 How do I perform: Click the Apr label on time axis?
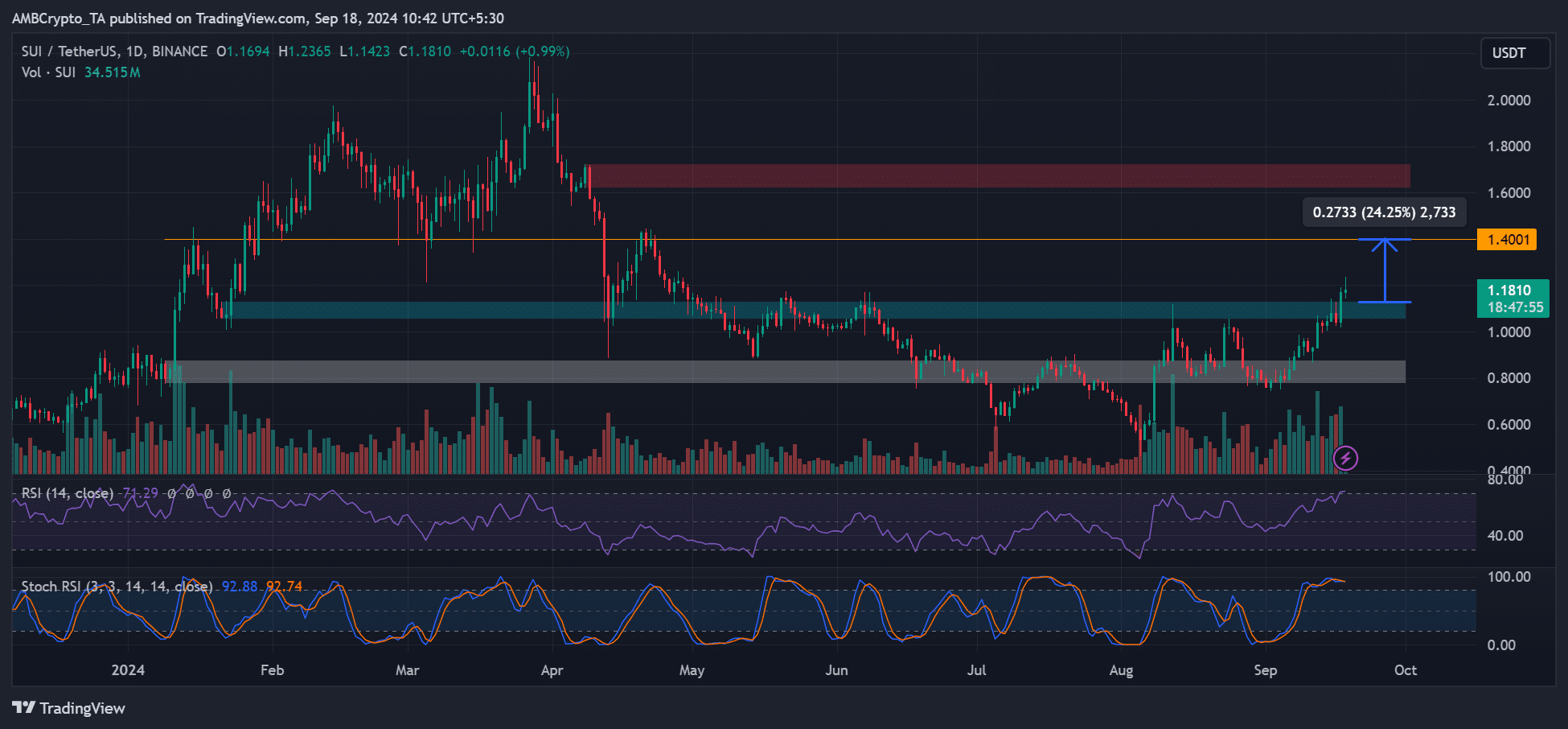tap(552, 670)
